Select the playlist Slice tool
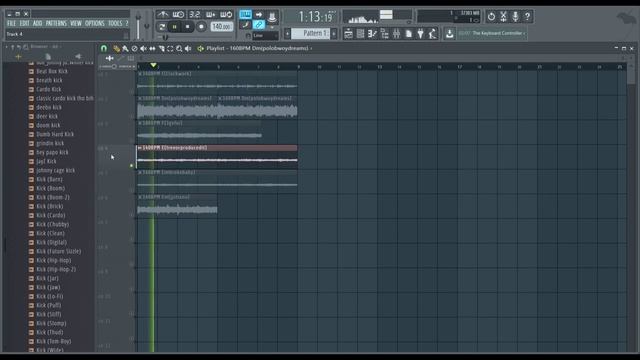This screenshot has height=360, width=640. pyautogui.click(x=161, y=49)
